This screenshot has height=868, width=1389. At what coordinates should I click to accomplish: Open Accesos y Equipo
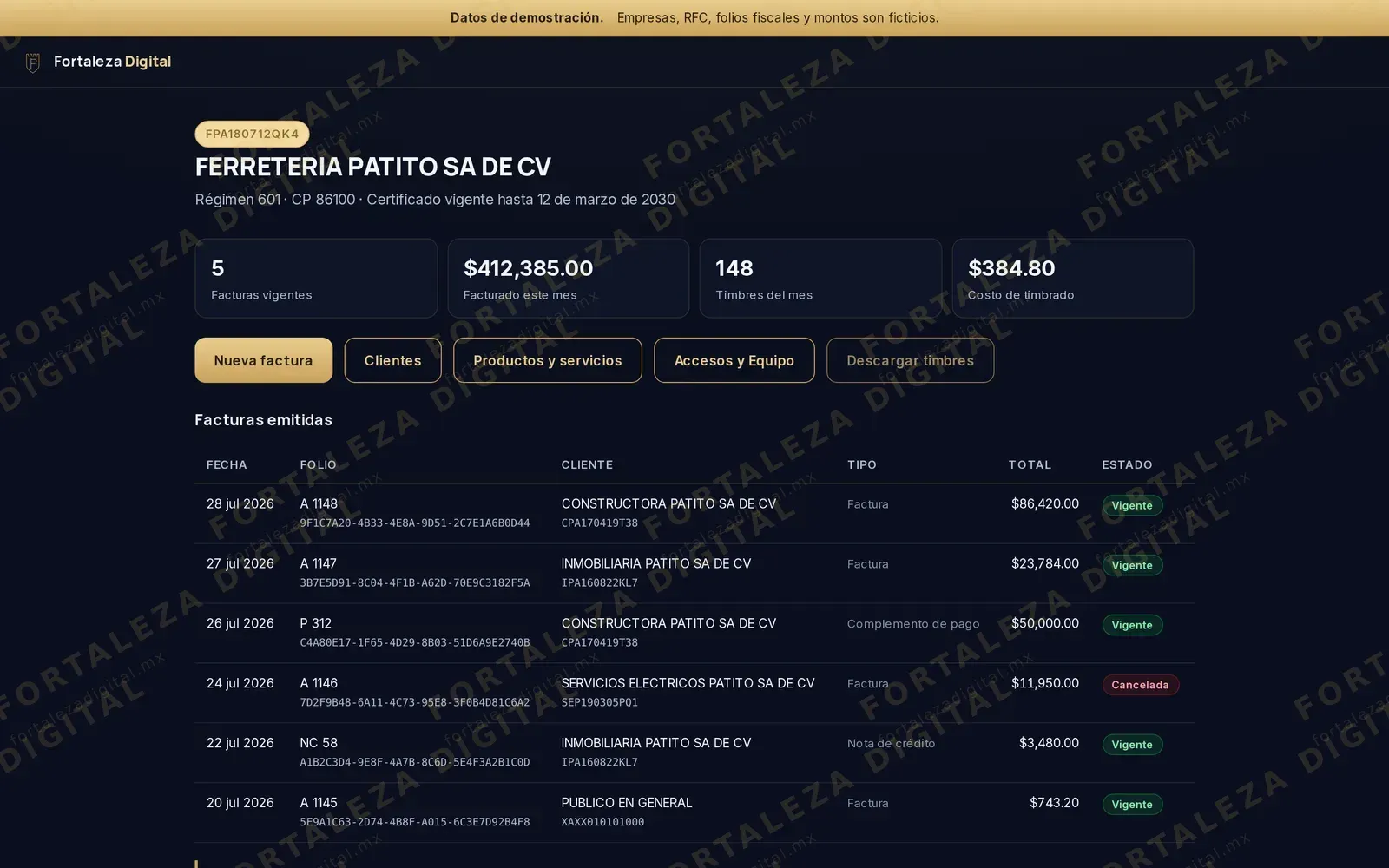pyautogui.click(x=734, y=360)
